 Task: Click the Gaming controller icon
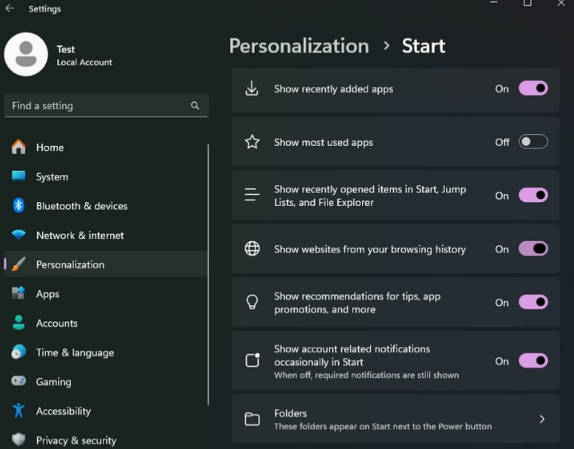18,381
